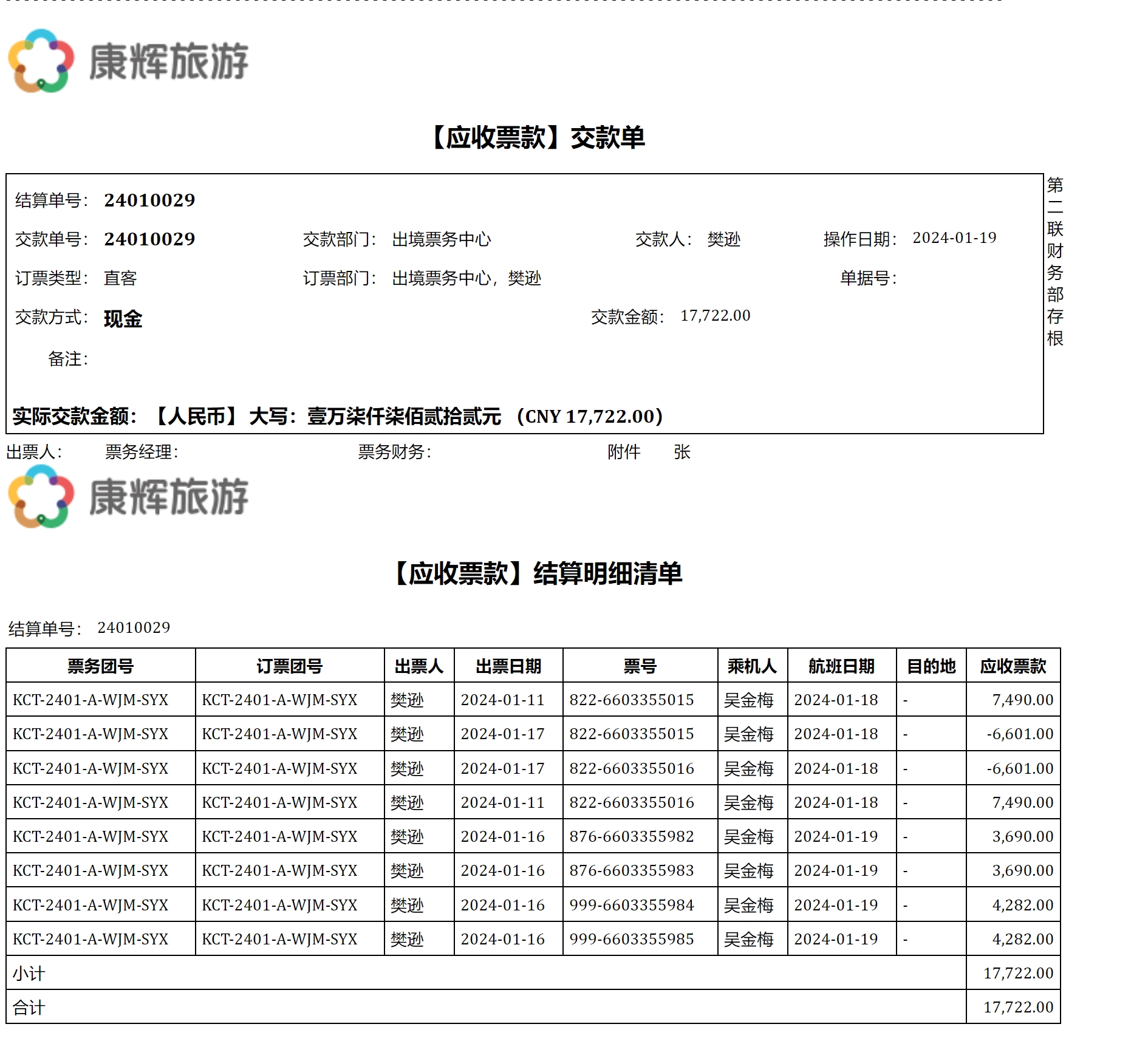
Task: Click the 康辉旅游 logo above the 交款单 title
Action: [128, 61]
